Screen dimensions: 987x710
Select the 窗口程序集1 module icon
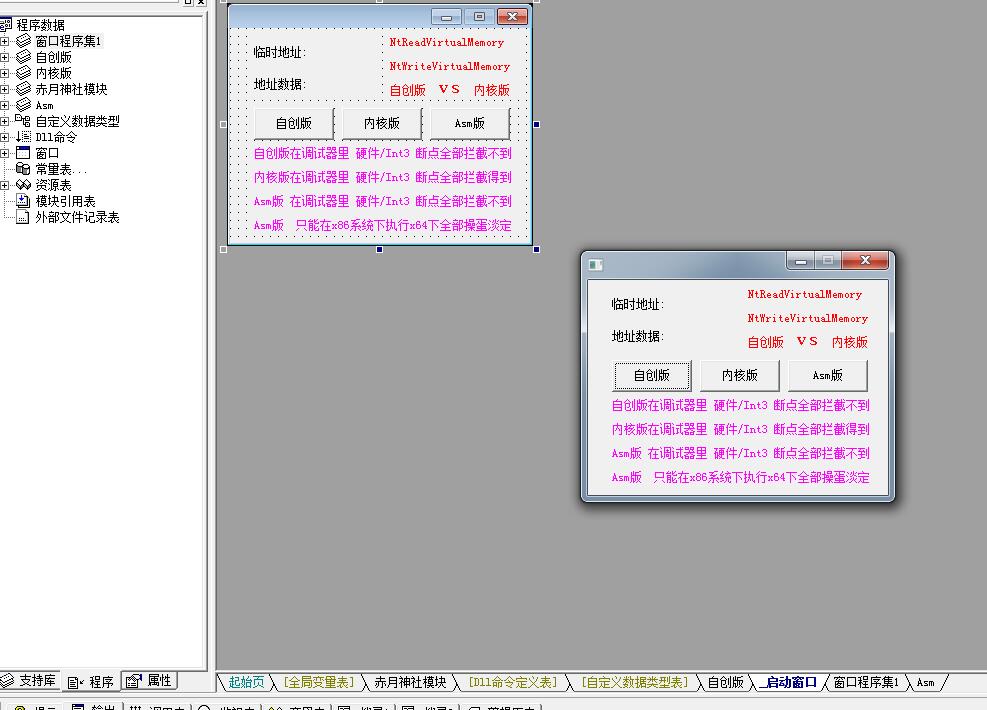pos(23,41)
